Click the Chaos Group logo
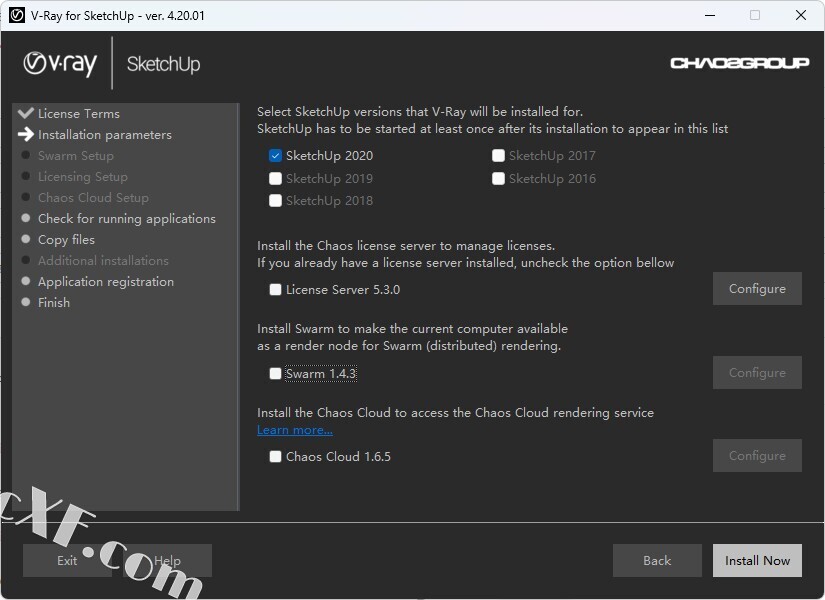Viewport: 825px width, 600px height. coord(739,64)
